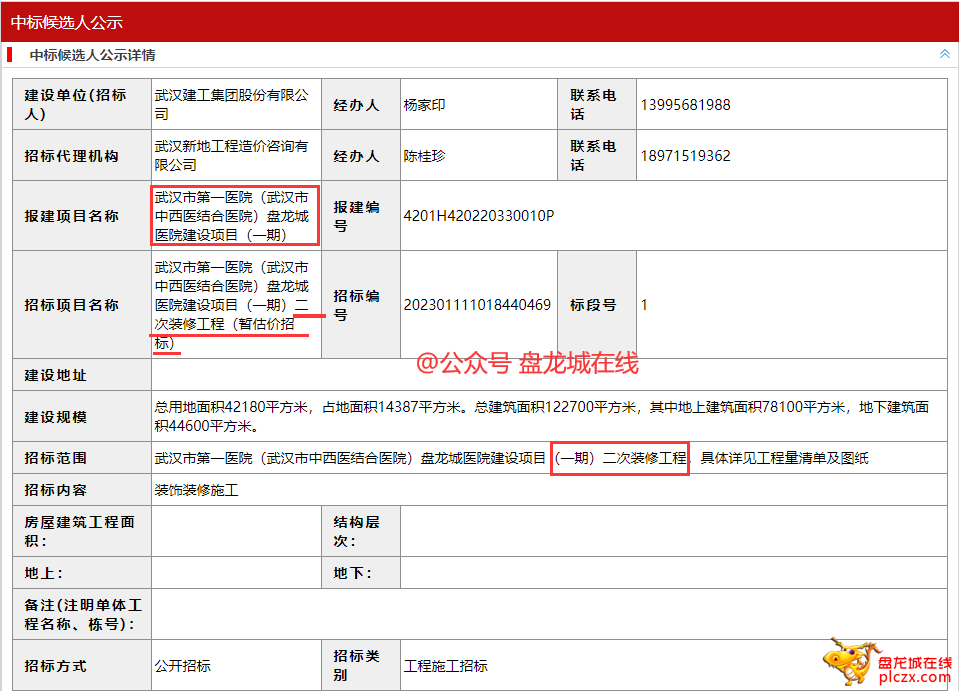The height and width of the screenshot is (691, 959).
Task: Click the 建设地址 label cell
Action: pos(82,375)
